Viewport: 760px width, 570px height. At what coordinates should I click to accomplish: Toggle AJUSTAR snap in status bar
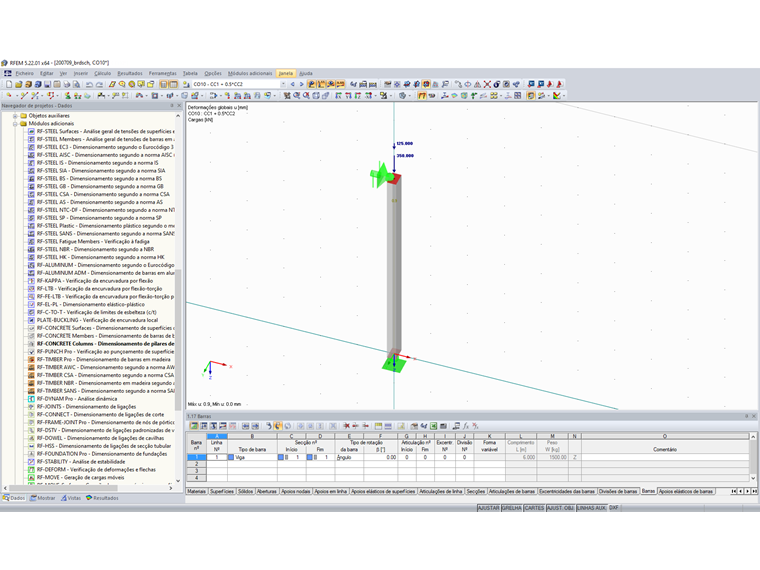(489, 508)
